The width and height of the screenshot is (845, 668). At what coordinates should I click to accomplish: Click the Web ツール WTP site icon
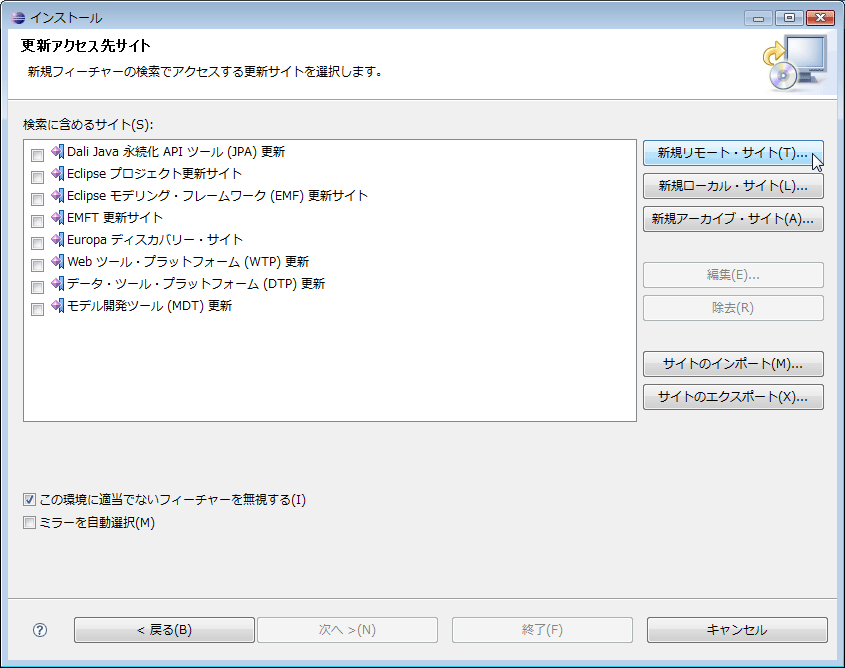(58, 262)
